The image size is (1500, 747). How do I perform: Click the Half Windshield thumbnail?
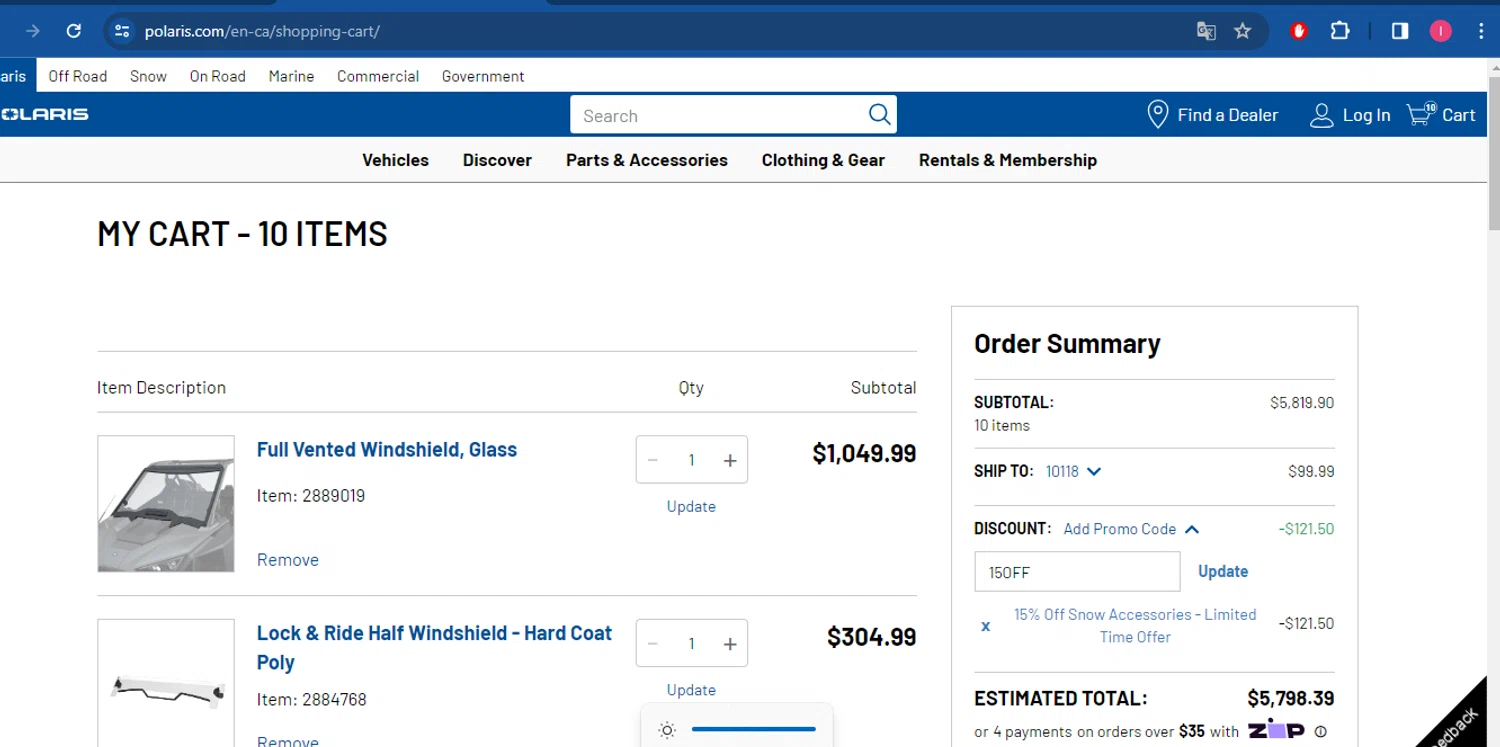(x=166, y=683)
